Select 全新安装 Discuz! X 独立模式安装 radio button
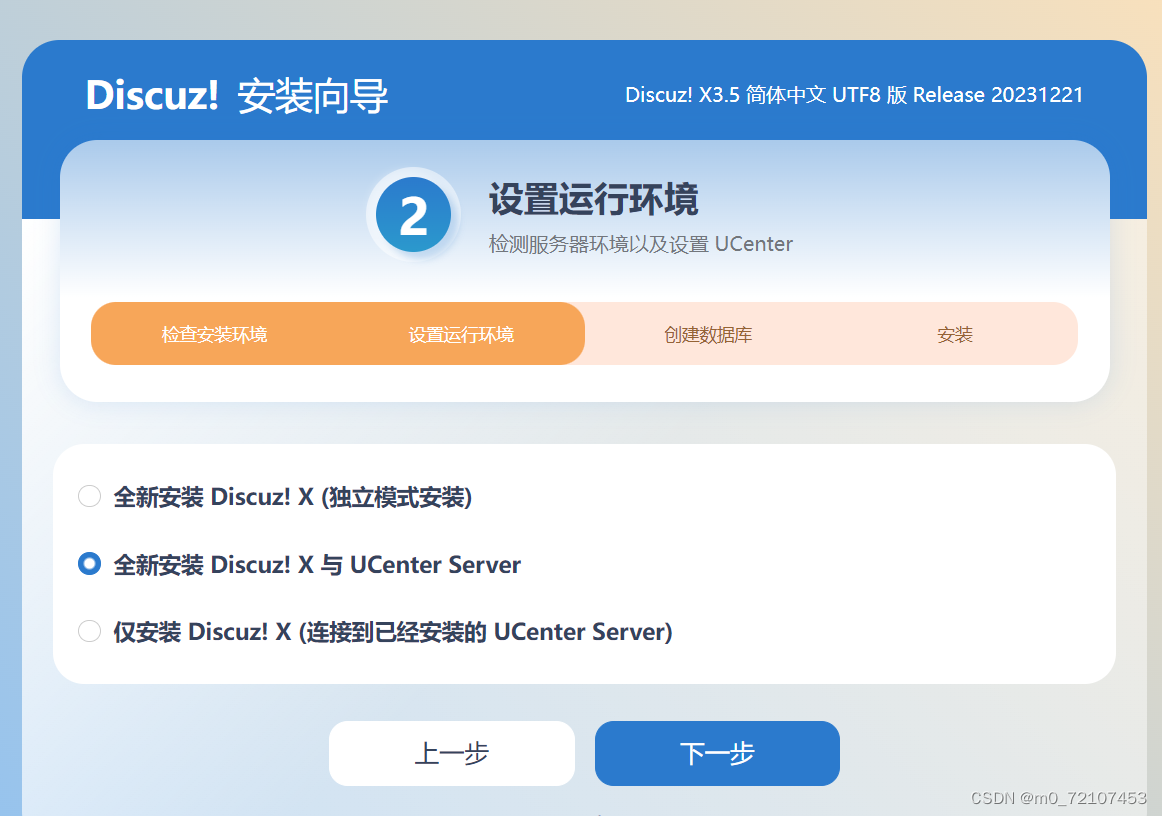Viewport: 1162px width, 816px height. (90, 496)
